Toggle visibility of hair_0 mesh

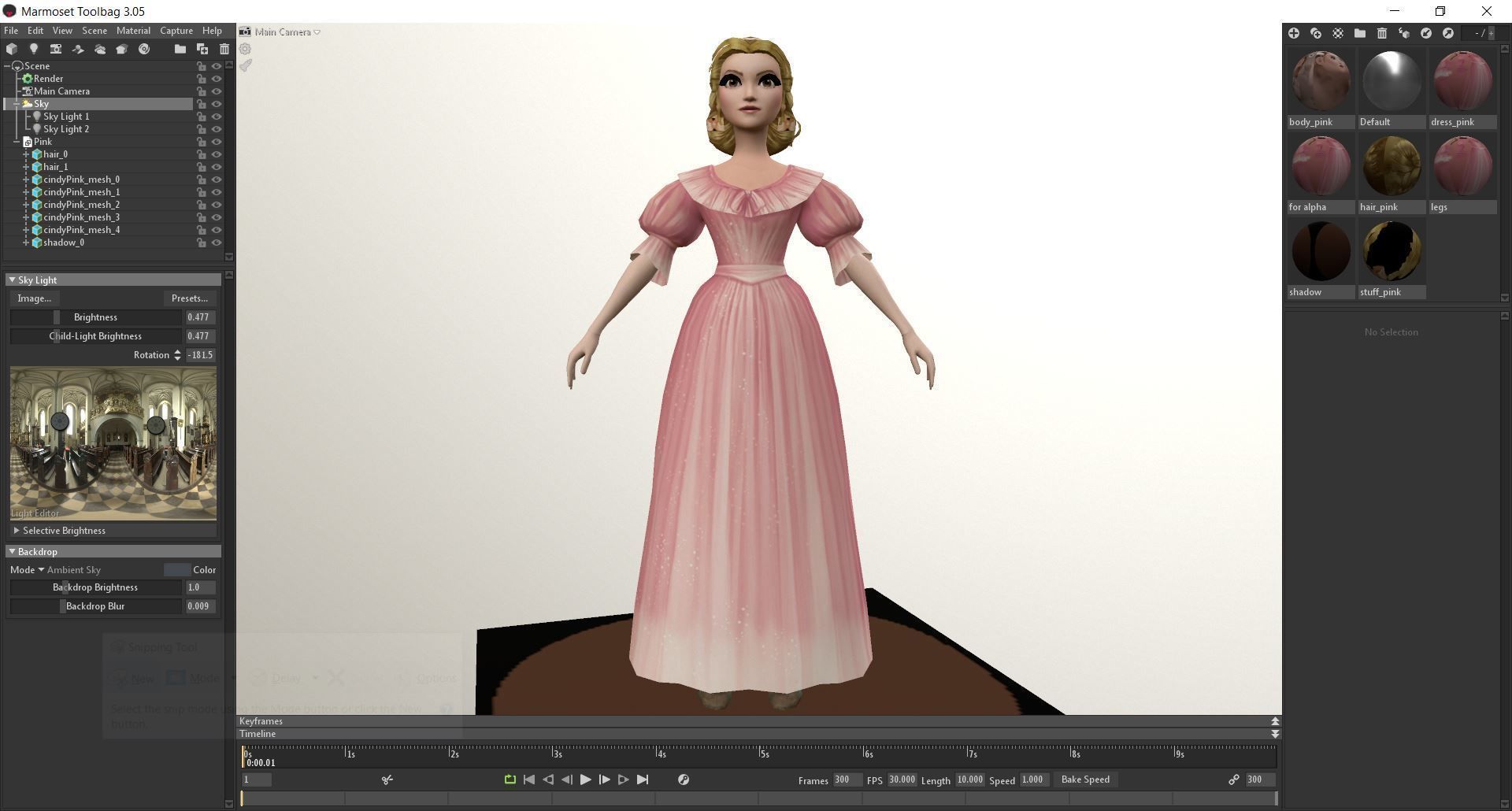(217, 154)
